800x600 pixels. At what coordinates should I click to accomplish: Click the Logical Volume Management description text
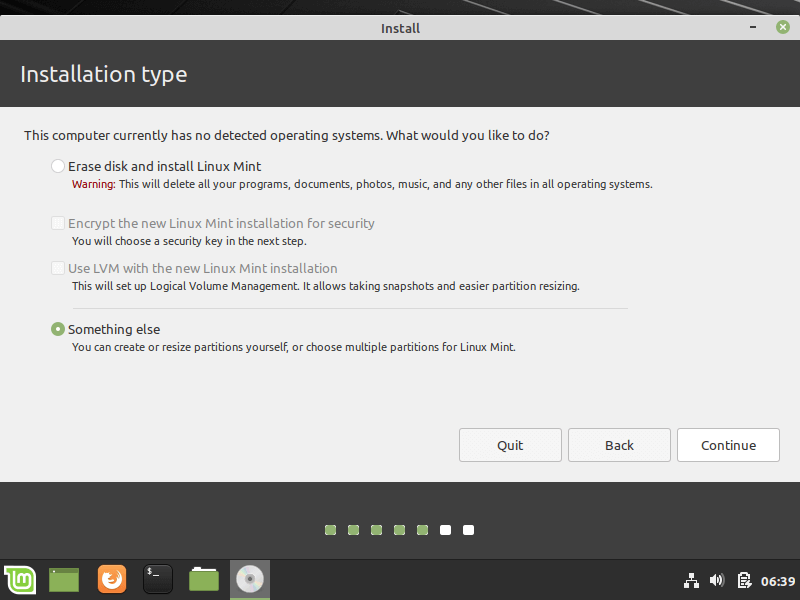(x=326, y=286)
